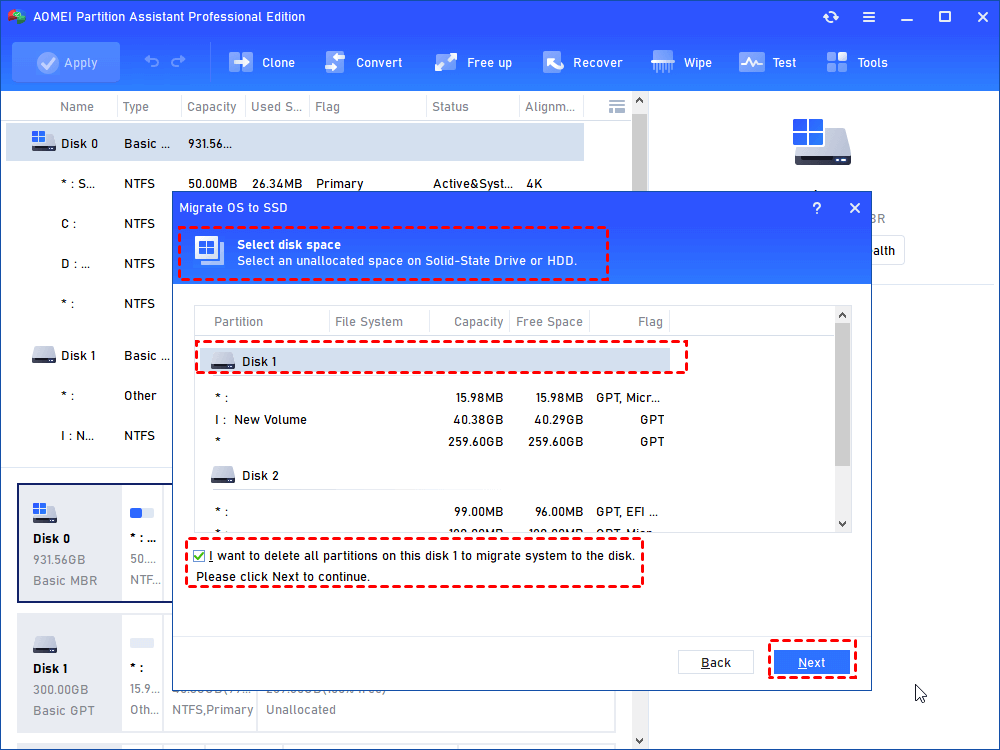The width and height of the screenshot is (1000, 750).
Task: Open the hamburger menu in title bar
Action: pos(869,17)
